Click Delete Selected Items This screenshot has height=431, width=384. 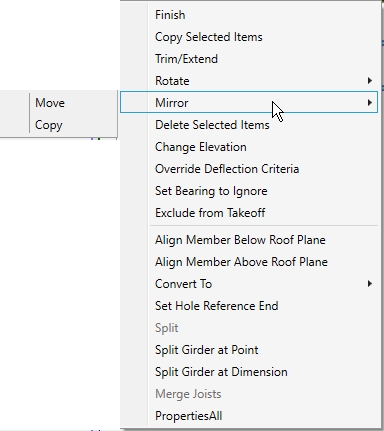(249, 125)
